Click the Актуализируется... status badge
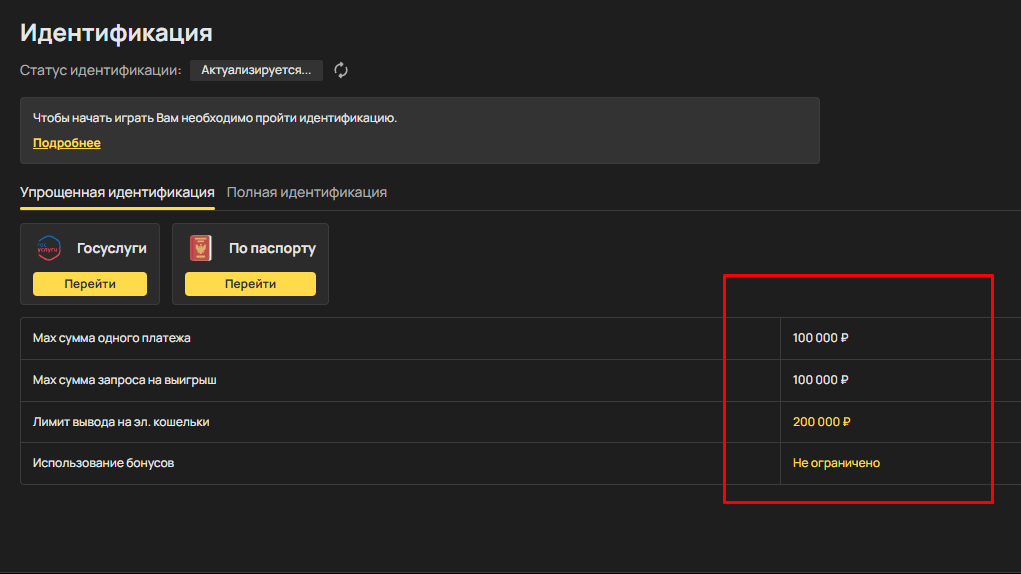 pyautogui.click(x=256, y=70)
